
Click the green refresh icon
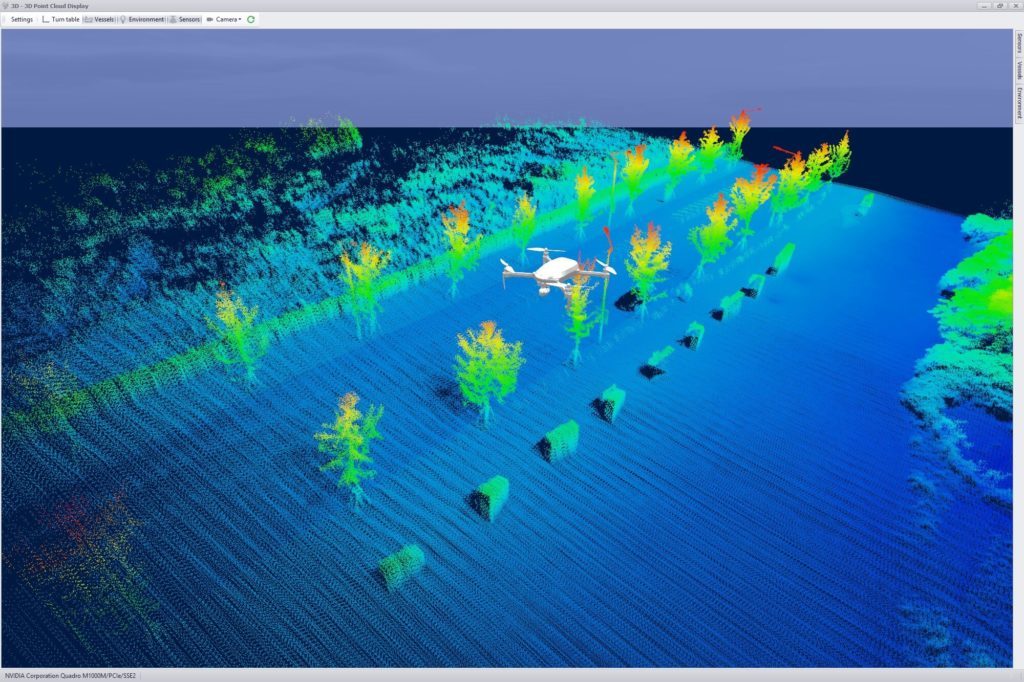tap(251, 19)
